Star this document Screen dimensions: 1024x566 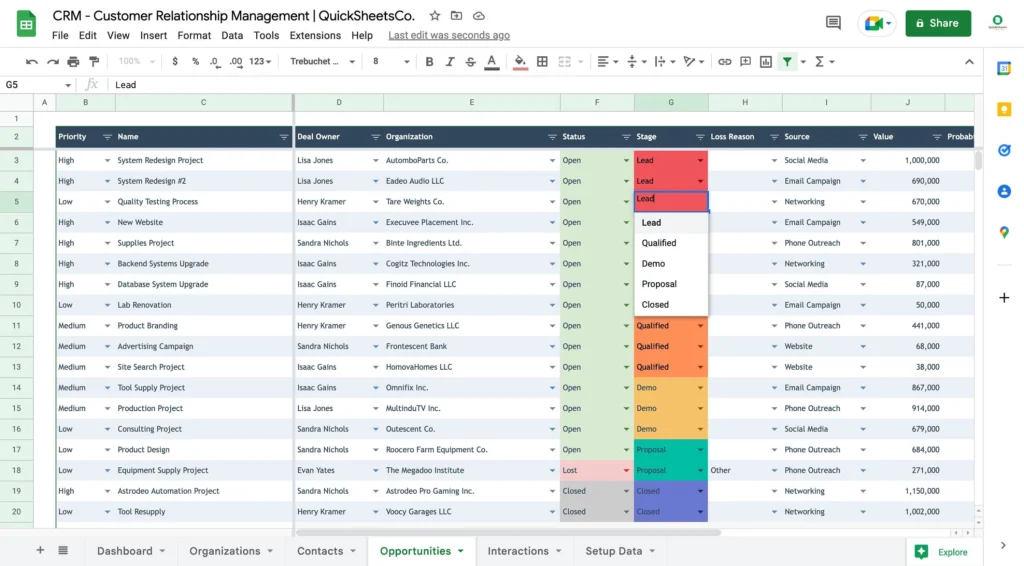coord(434,16)
